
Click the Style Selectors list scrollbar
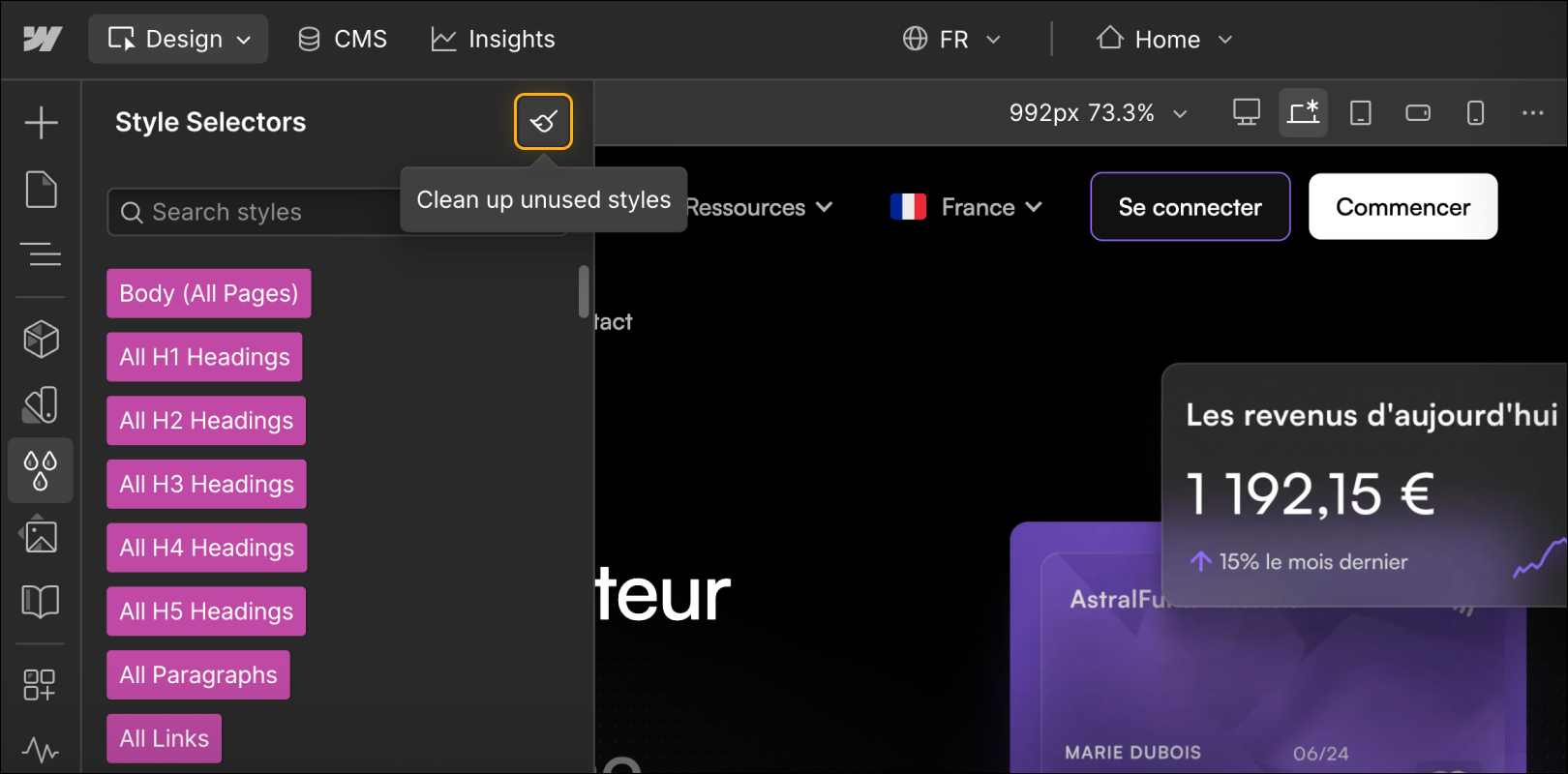pyautogui.click(x=584, y=291)
